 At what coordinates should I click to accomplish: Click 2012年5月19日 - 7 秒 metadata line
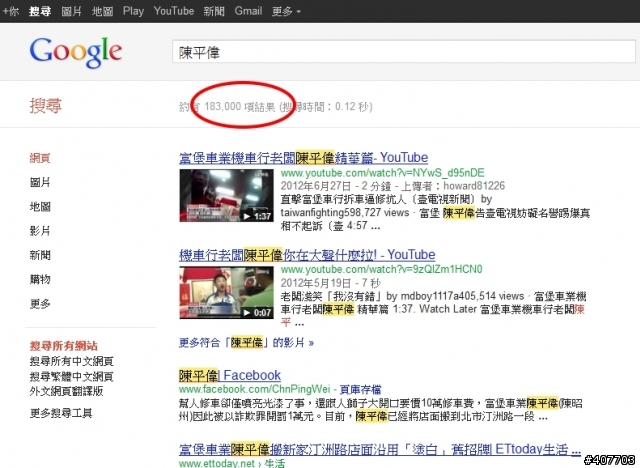point(330,283)
